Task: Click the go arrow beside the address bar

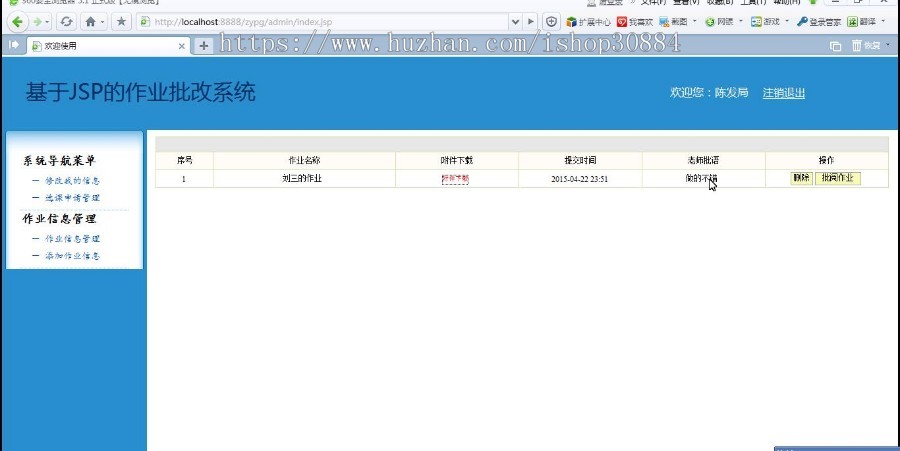Action: click(531, 22)
